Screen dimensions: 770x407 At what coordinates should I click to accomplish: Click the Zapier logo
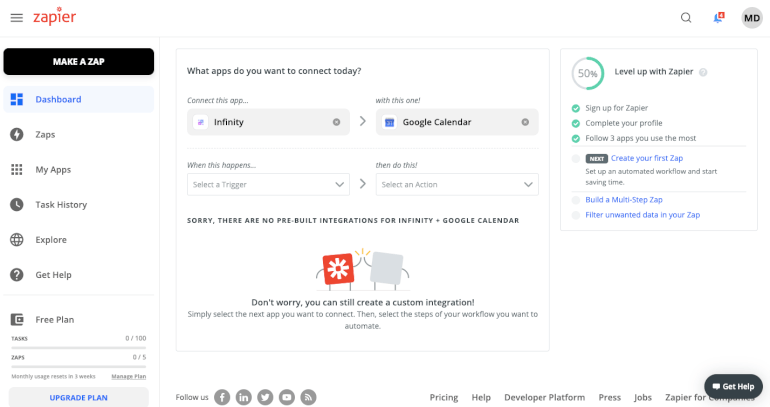point(55,16)
